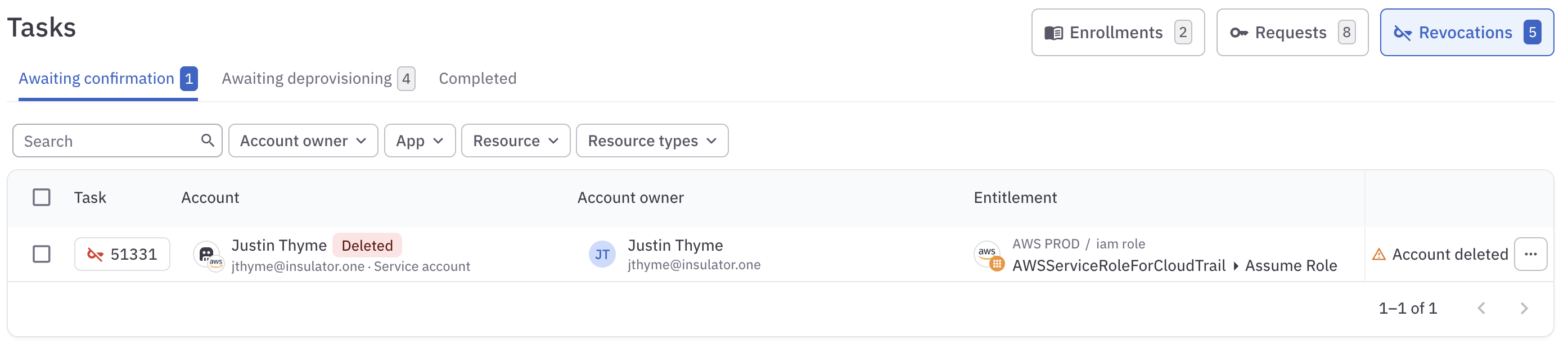
Task: Click the revocation key icon on task 51331
Action: point(96,254)
